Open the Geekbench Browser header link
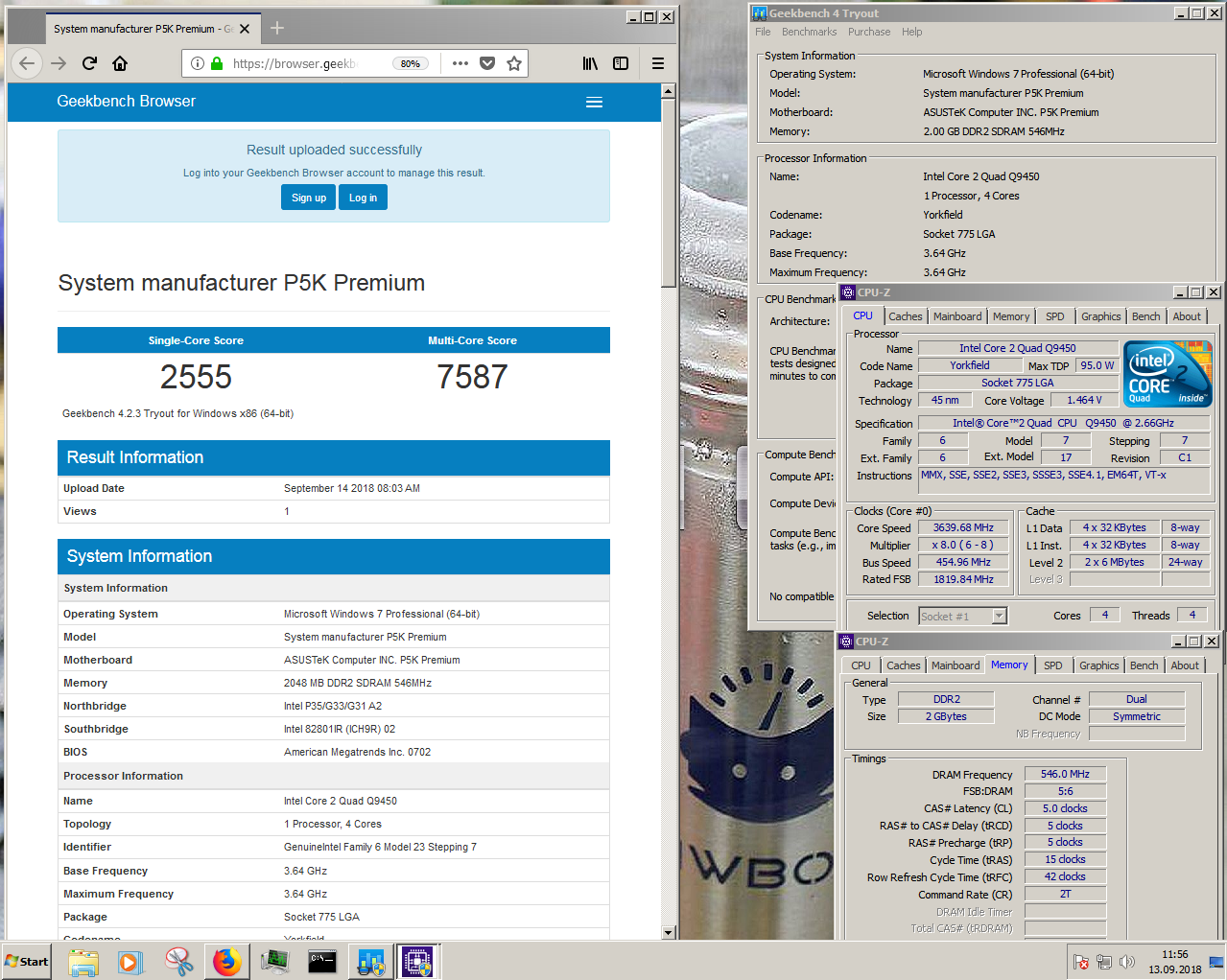Screen dimensions: 1227x980 (x=126, y=101)
